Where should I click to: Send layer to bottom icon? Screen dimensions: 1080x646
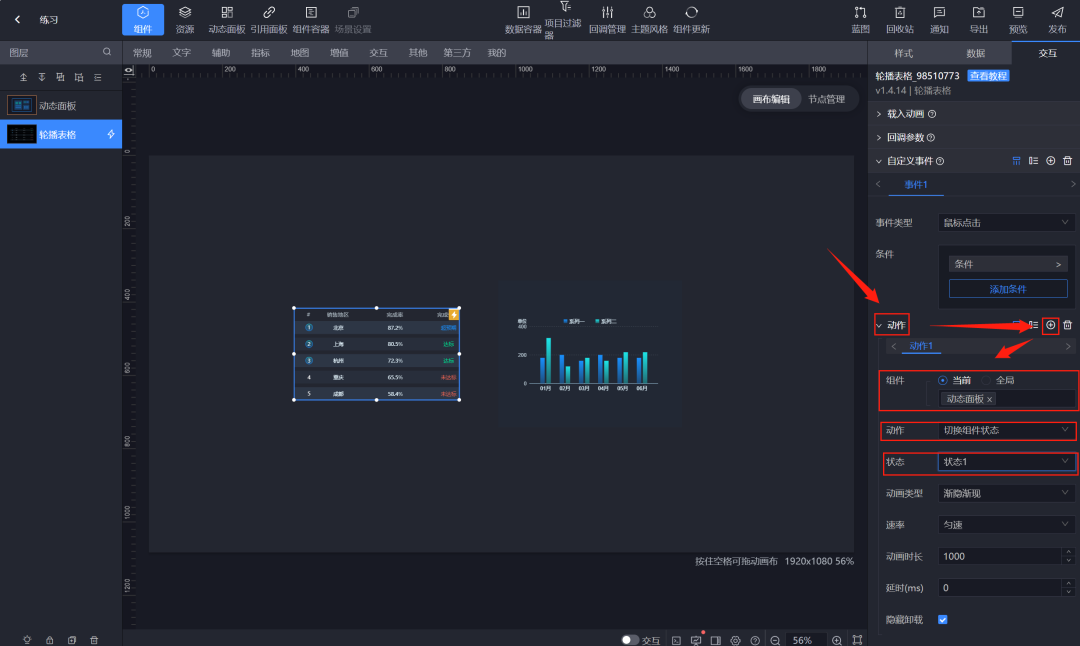[x=42, y=77]
